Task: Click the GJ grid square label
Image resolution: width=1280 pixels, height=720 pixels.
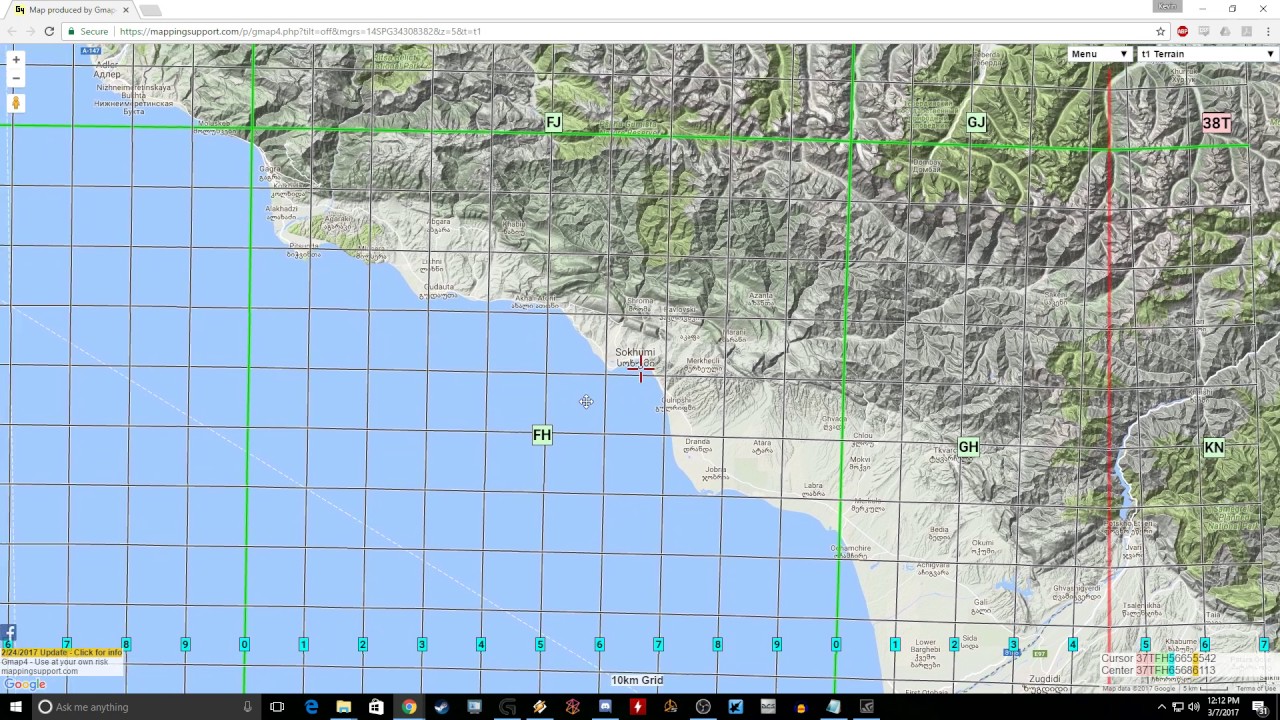Action: click(x=976, y=123)
